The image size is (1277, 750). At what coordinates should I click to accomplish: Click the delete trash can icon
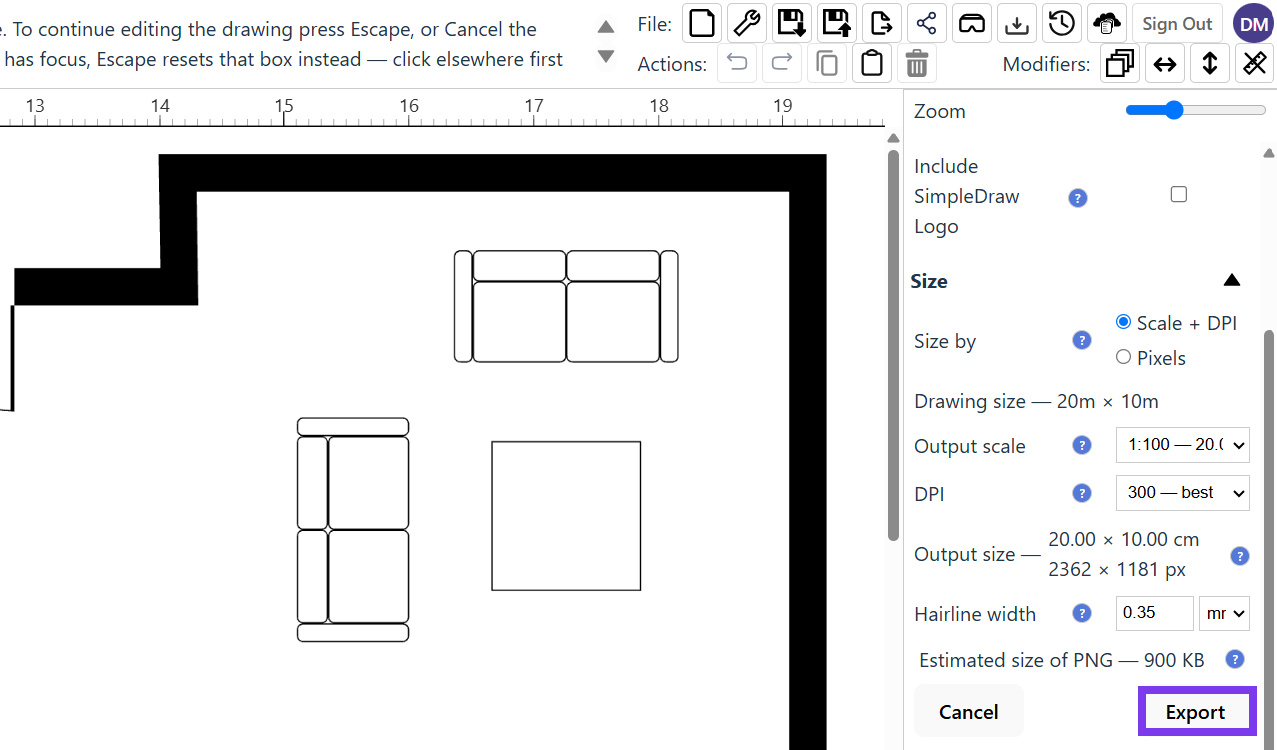pyautogui.click(x=916, y=64)
